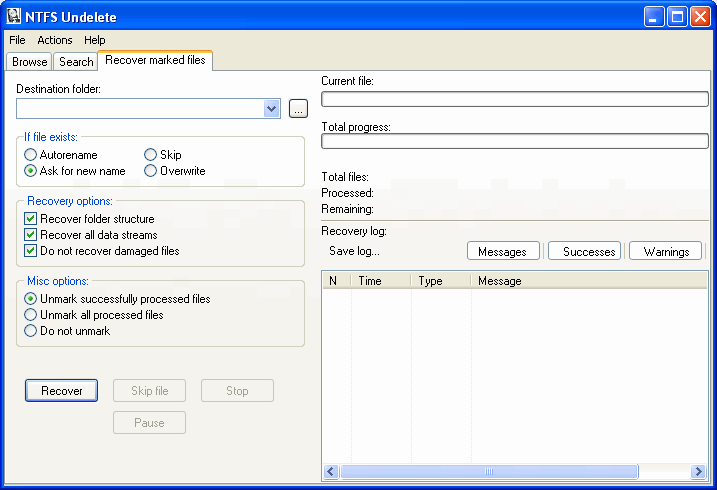Maximize the NTFS Undelete window

point(677,17)
